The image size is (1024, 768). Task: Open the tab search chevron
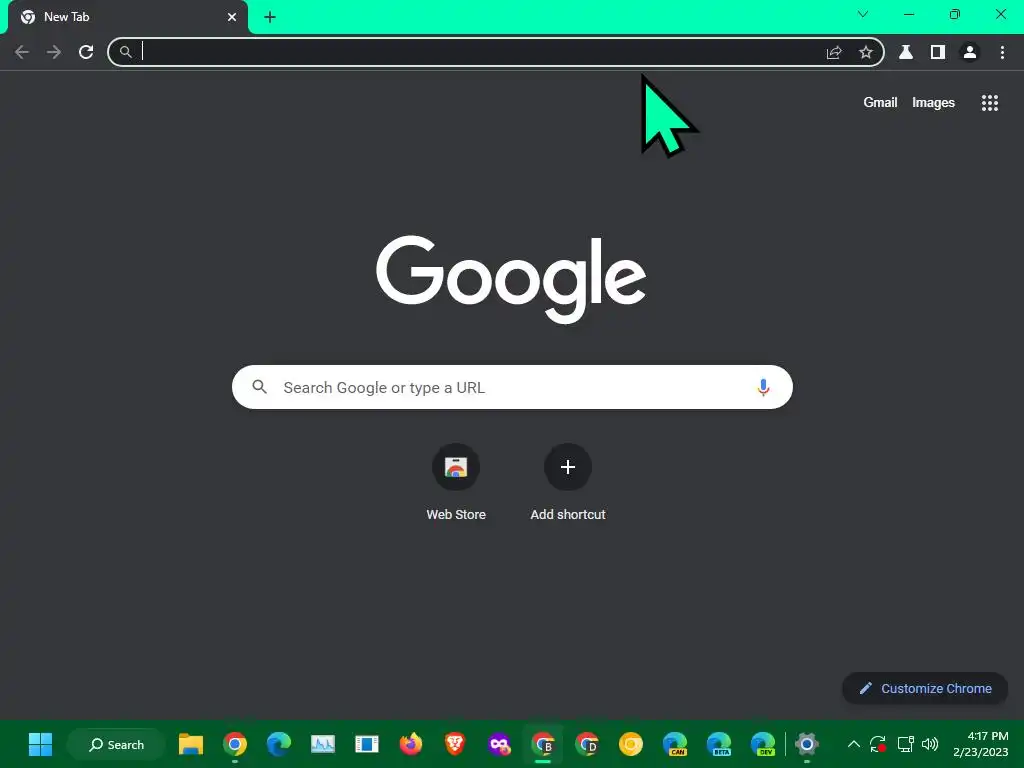click(863, 14)
